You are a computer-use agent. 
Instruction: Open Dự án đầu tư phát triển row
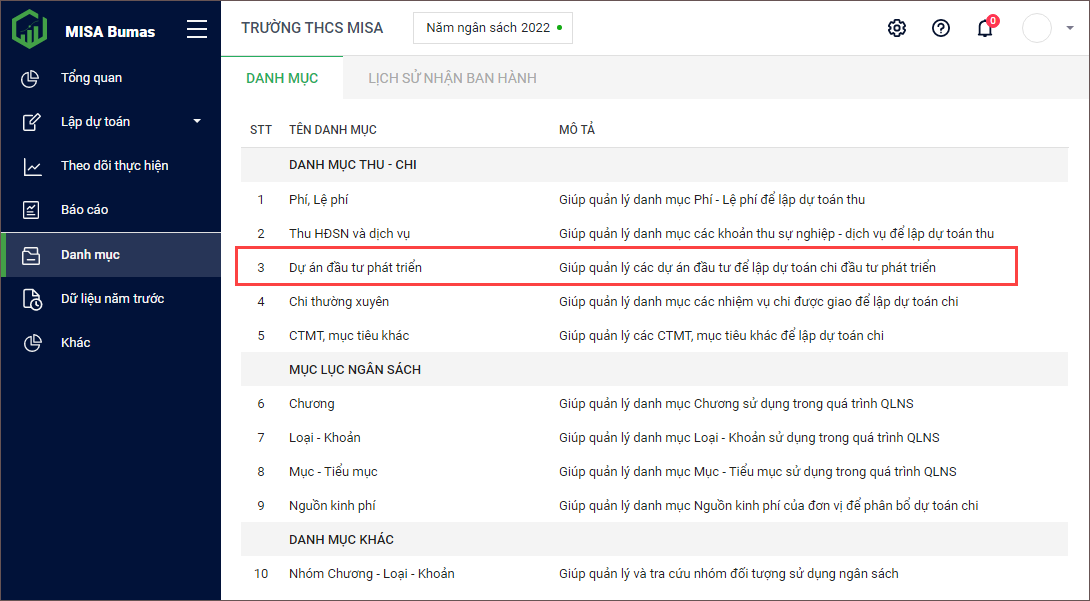click(362, 268)
